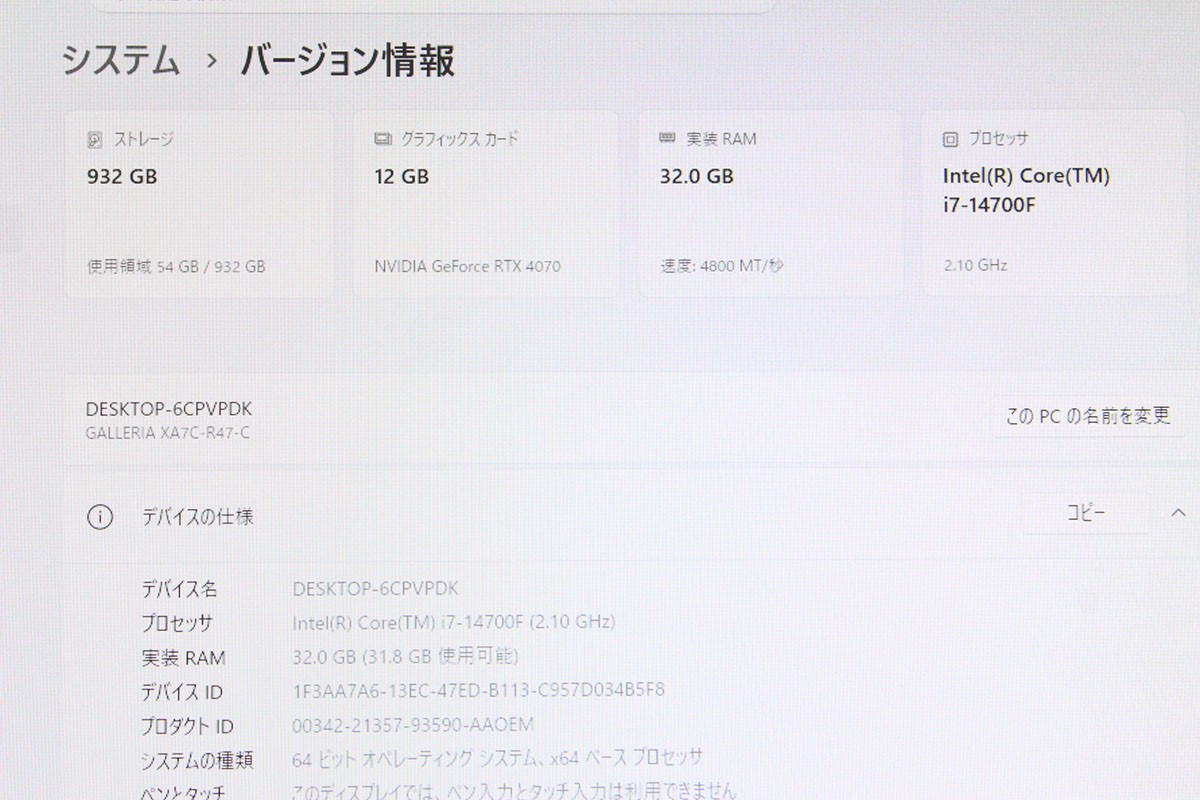Select processor value i7-14700F (2.10 GHz)

(453, 622)
